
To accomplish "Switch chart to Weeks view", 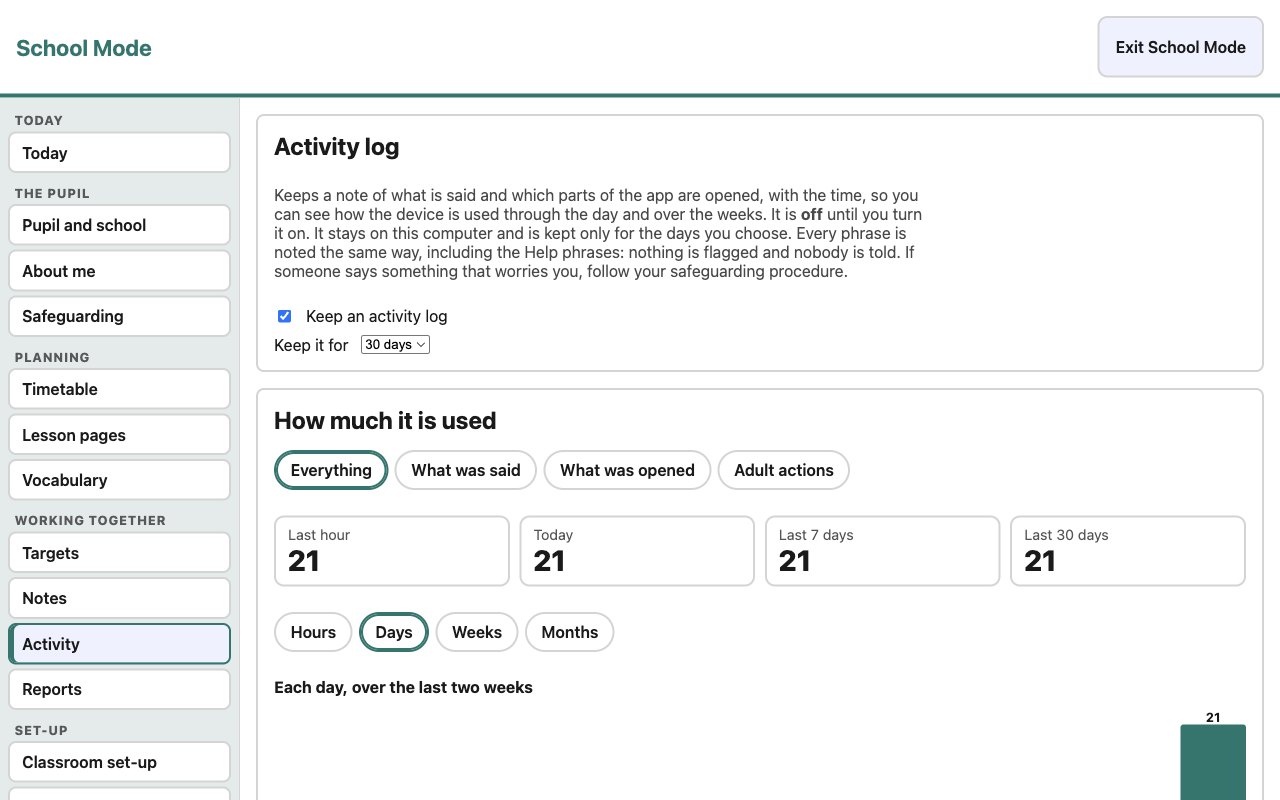I will 477,632.
